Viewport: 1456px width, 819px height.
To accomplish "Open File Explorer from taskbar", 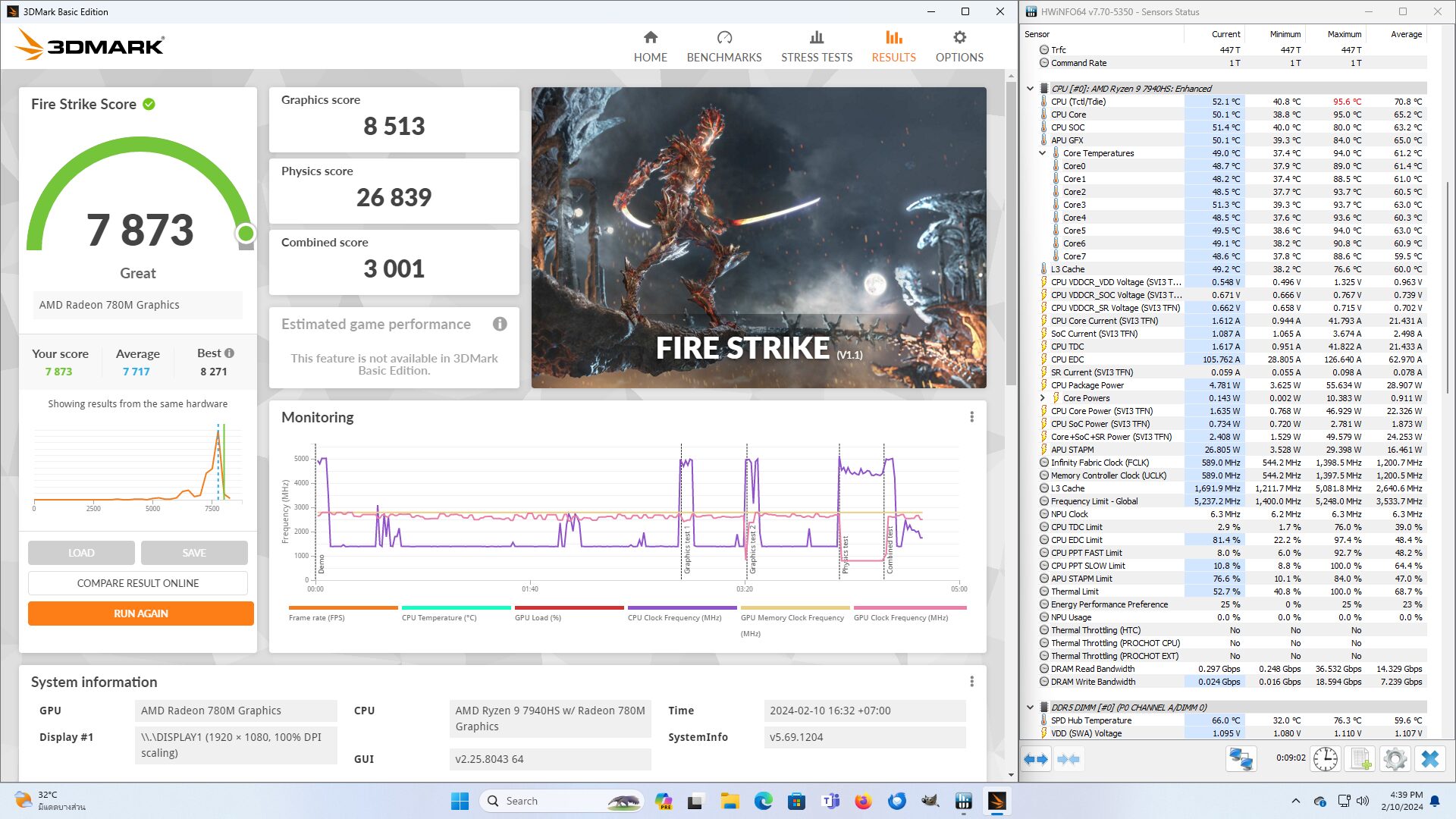I will pos(730,801).
